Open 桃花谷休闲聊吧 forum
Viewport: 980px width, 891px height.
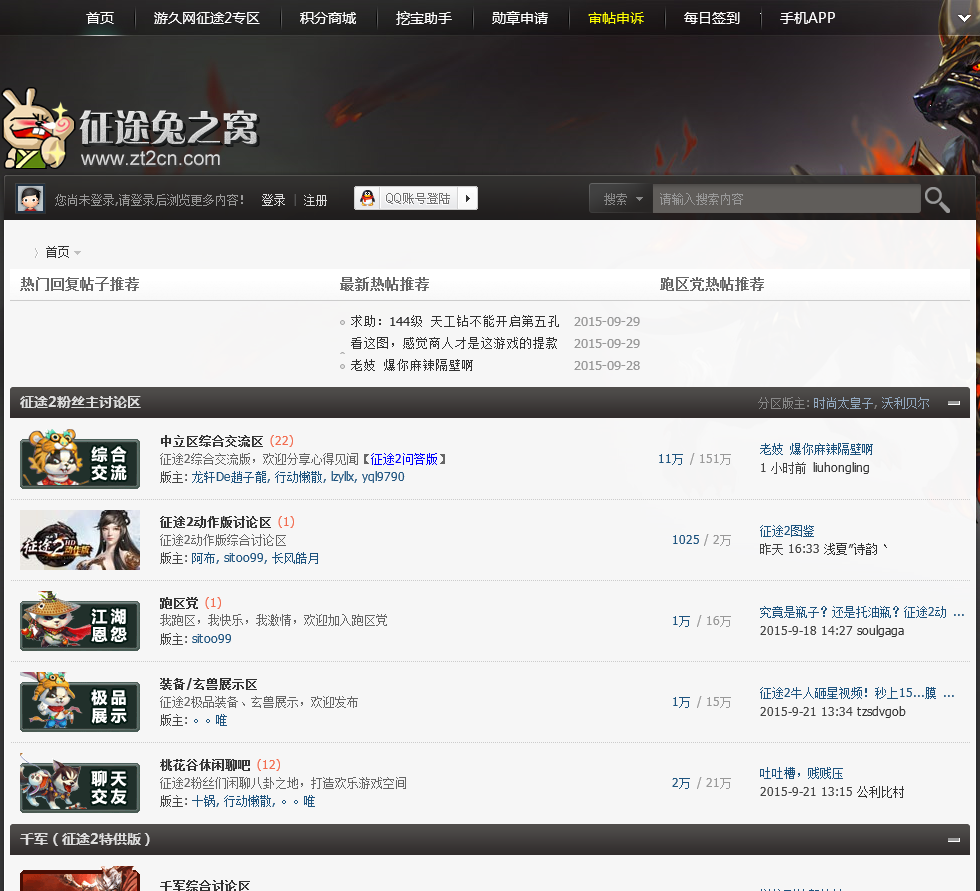pyautogui.click(x=205, y=765)
